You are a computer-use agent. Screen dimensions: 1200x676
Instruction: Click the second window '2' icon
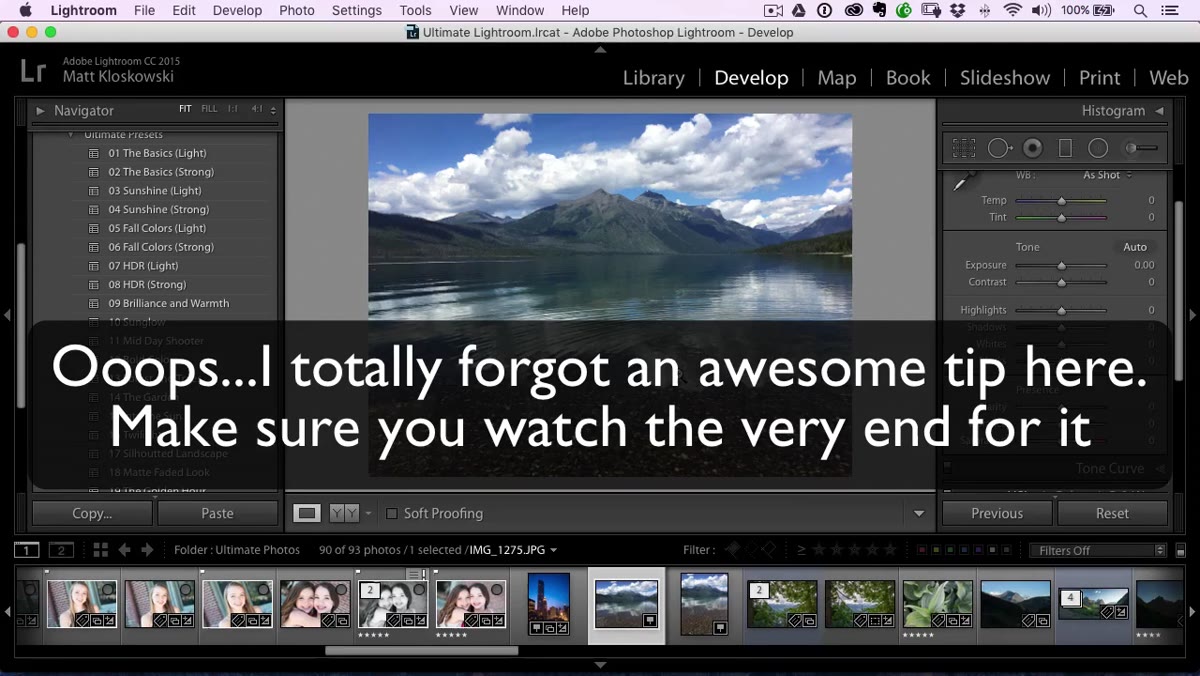[x=61, y=550]
